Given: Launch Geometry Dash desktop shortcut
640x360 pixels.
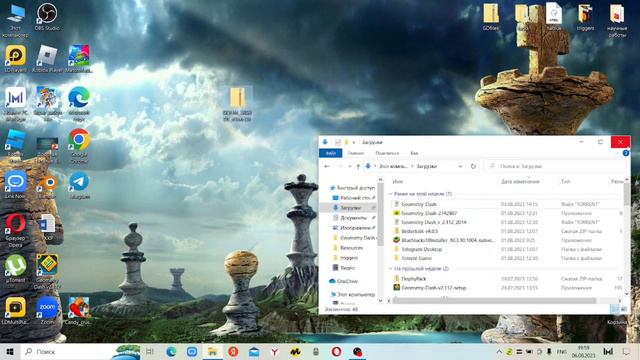Looking at the screenshot, I should (x=47, y=271).
